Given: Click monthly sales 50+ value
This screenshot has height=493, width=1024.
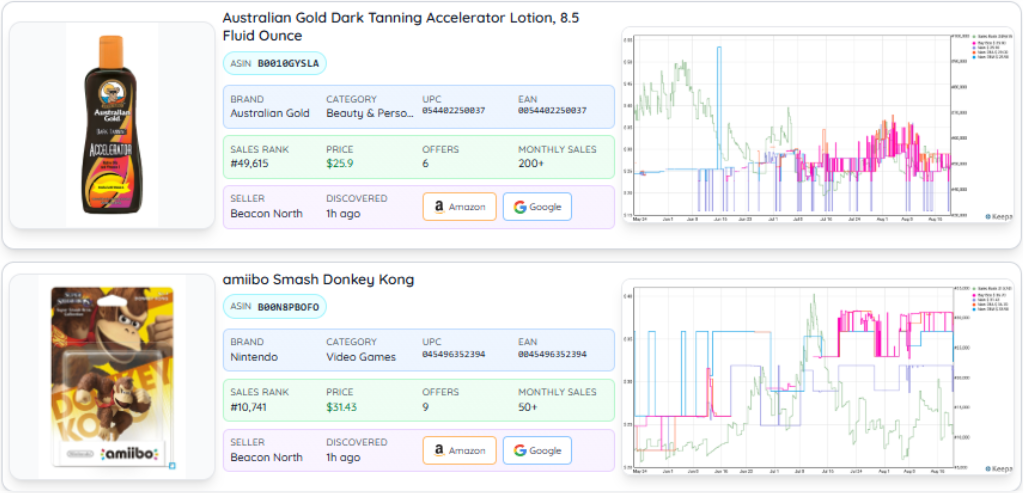Looking at the screenshot, I should point(528,407).
